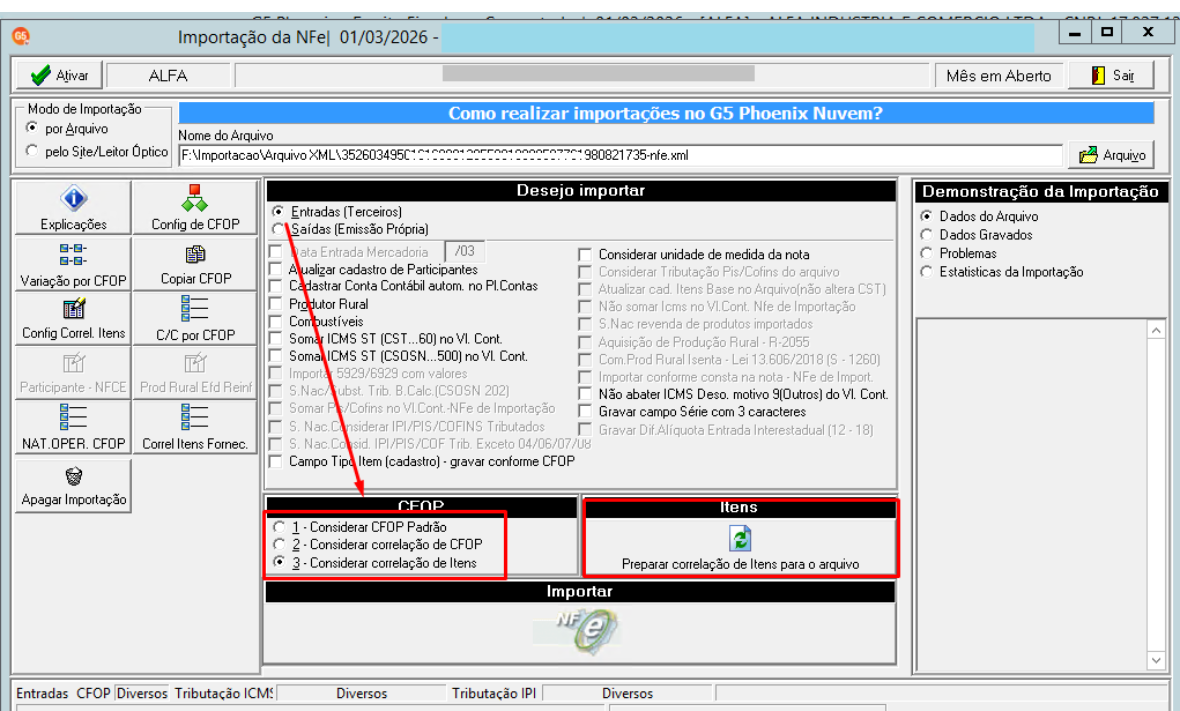
Task: Click the Prod Rural Efd Reinf button
Action: click(195, 372)
